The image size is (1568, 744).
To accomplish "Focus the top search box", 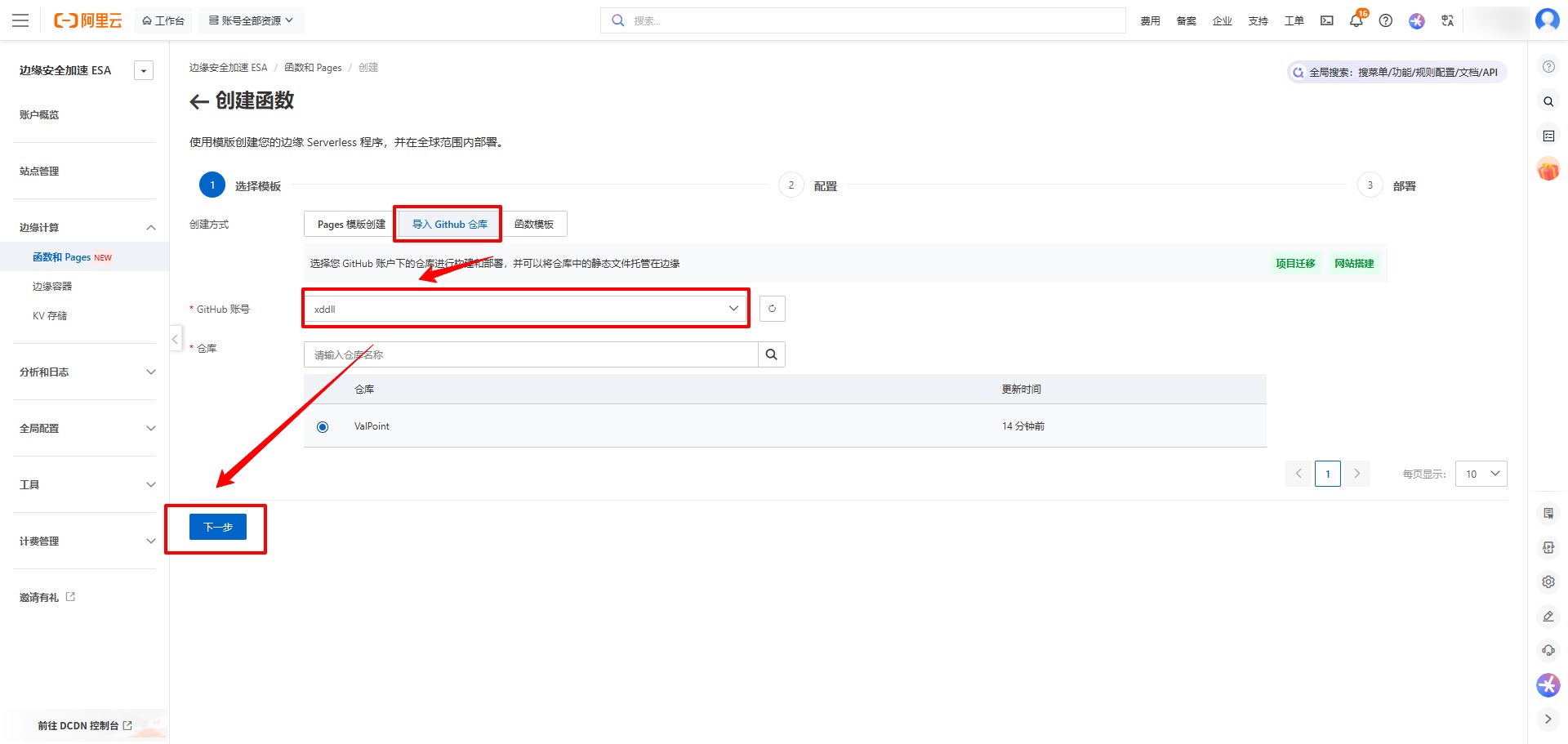I will (863, 20).
